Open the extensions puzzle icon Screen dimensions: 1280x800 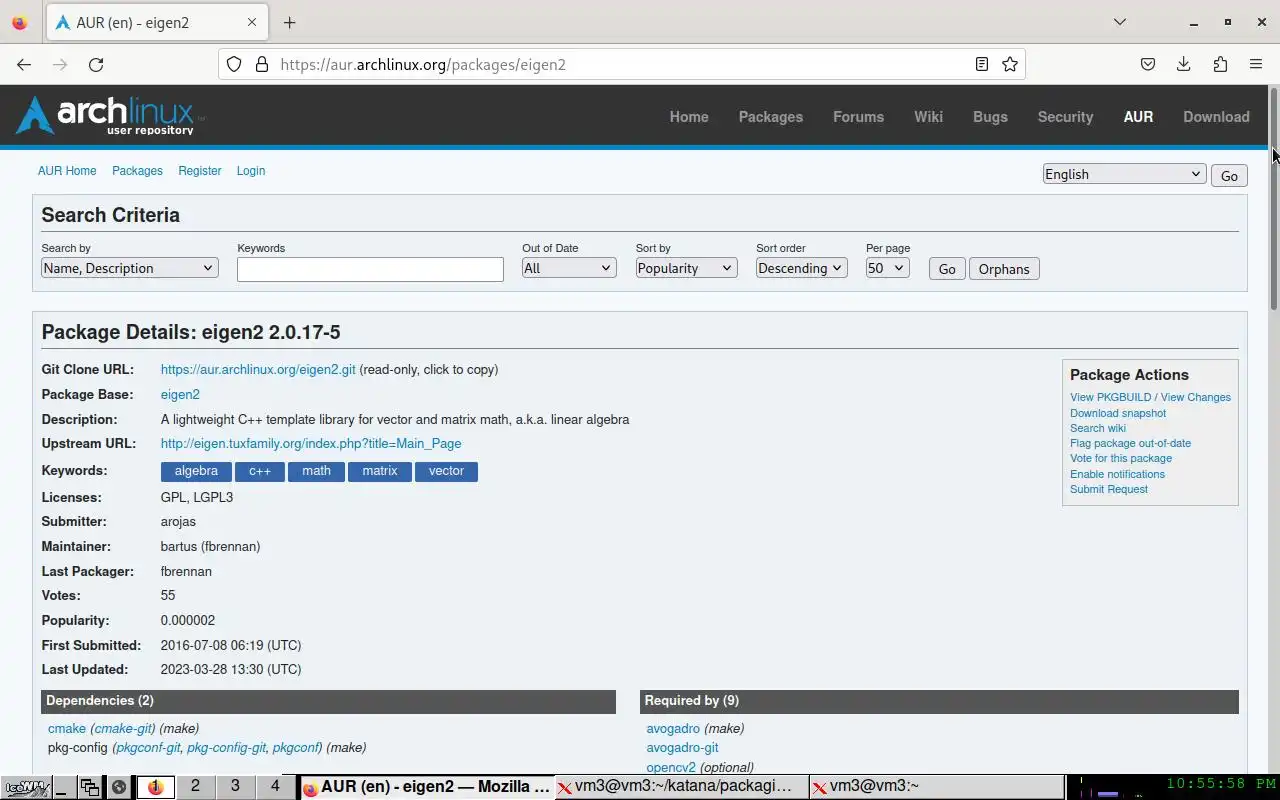click(1220, 64)
